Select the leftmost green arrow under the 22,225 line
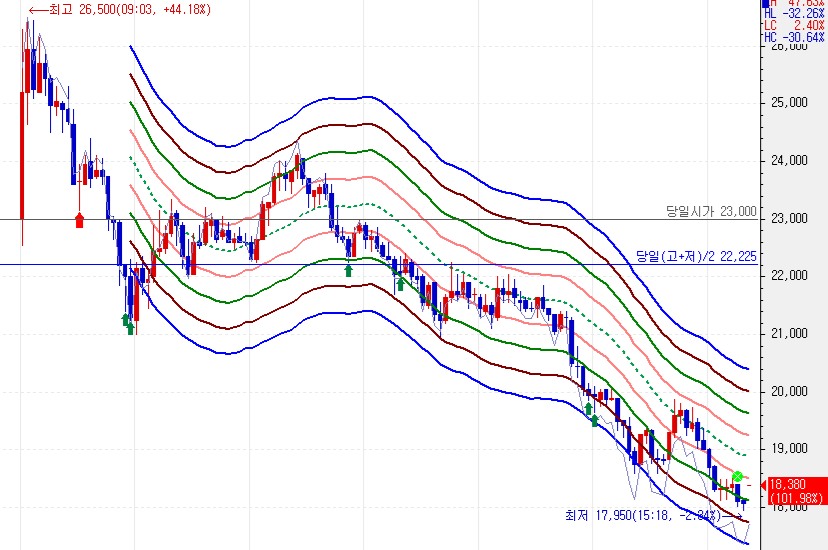The width and height of the screenshot is (828, 550). [x=348, y=269]
